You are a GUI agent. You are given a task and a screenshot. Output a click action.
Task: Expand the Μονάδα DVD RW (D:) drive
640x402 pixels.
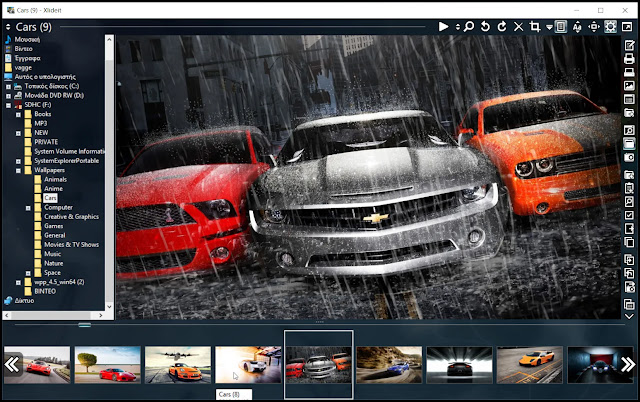tap(8, 96)
